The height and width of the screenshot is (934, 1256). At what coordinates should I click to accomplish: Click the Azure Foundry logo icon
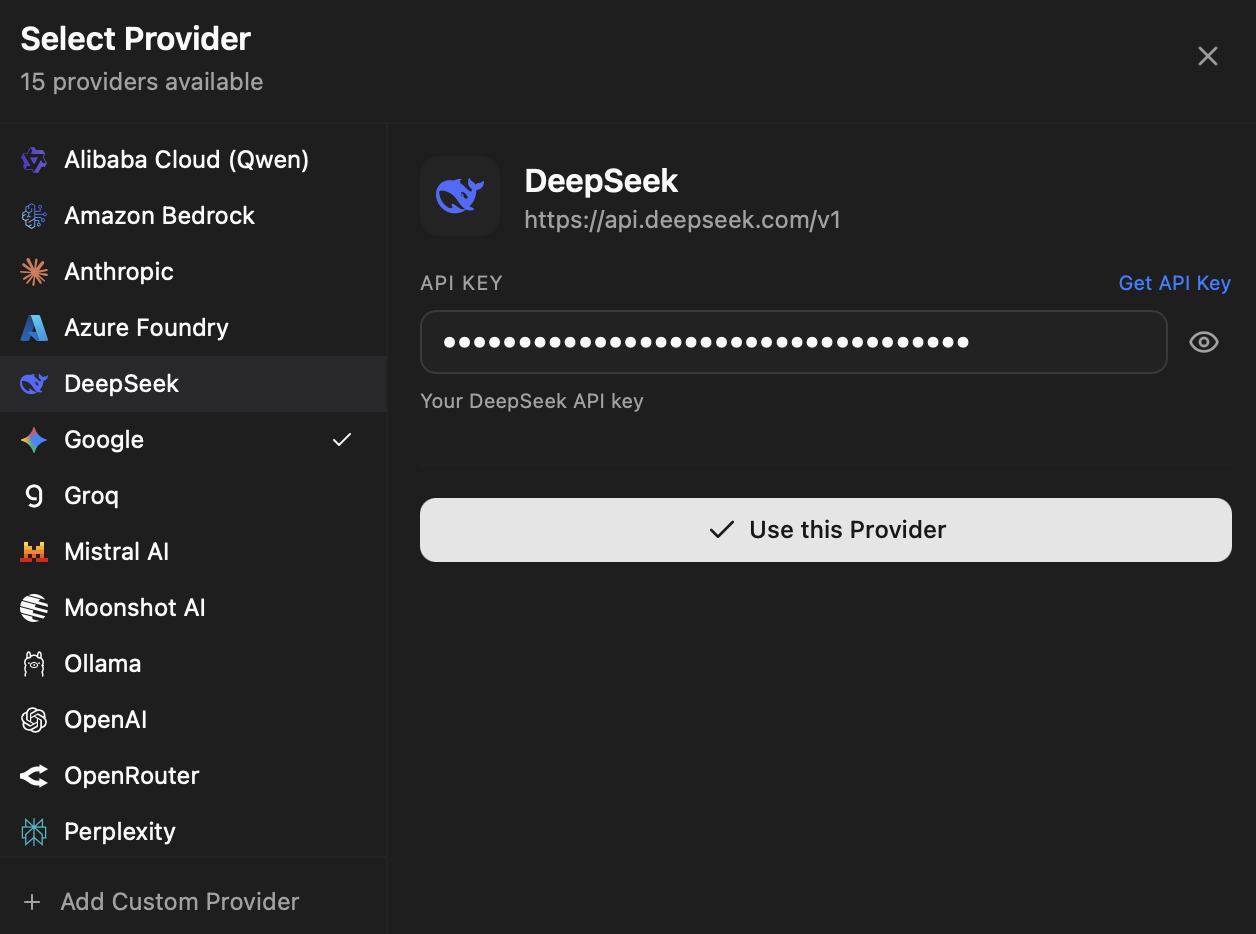pos(34,328)
